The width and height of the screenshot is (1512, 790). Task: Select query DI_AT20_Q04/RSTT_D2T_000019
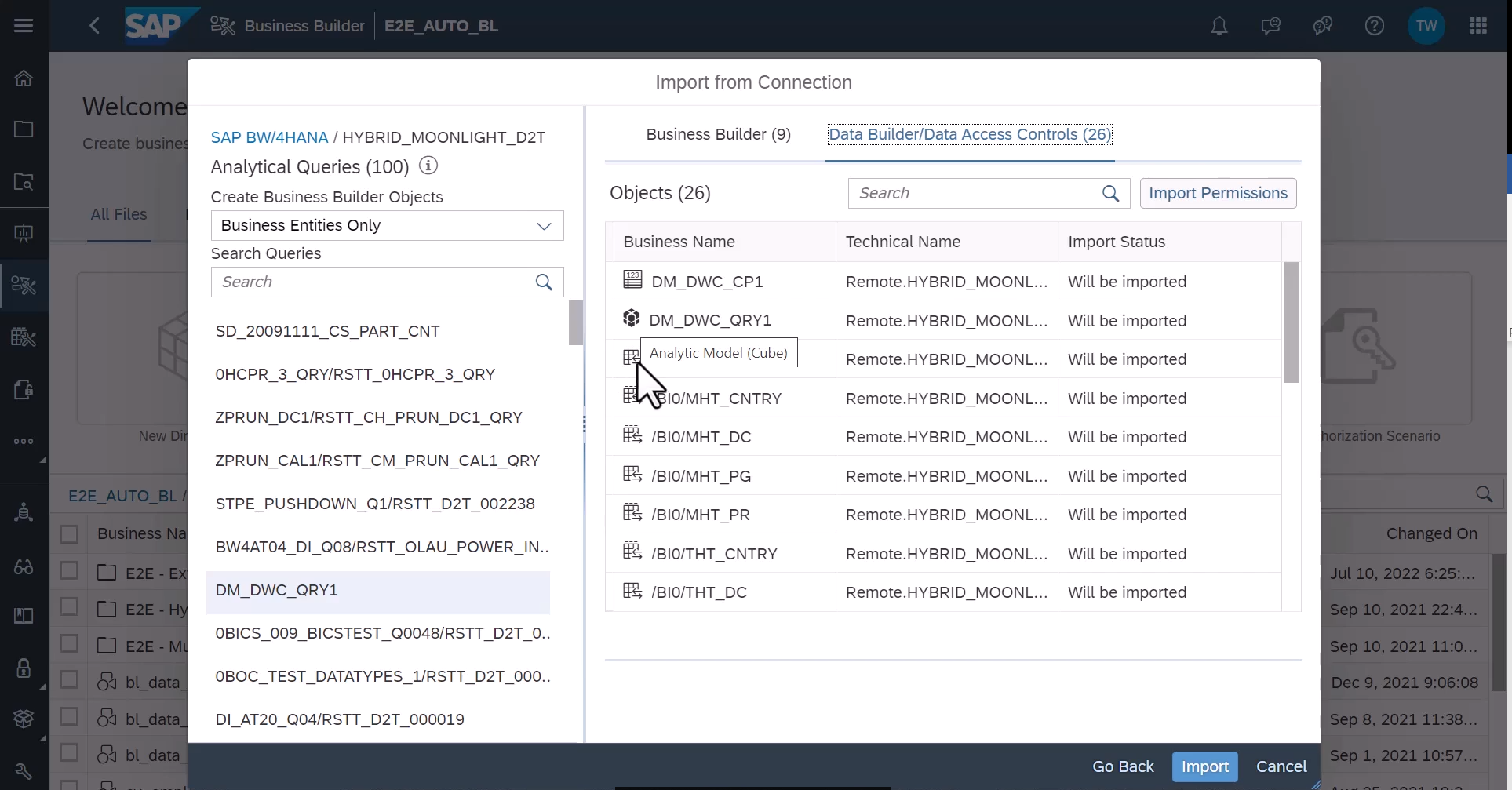click(378, 719)
